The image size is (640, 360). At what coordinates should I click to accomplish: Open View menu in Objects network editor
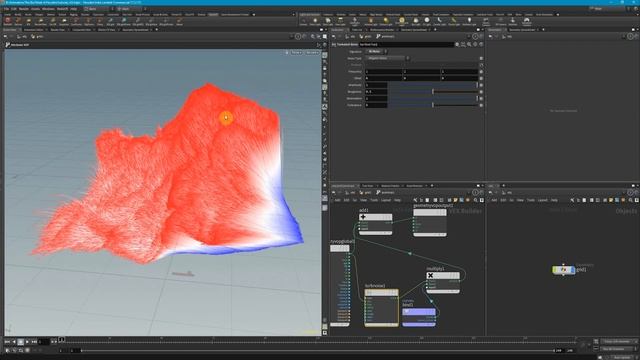(520, 200)
